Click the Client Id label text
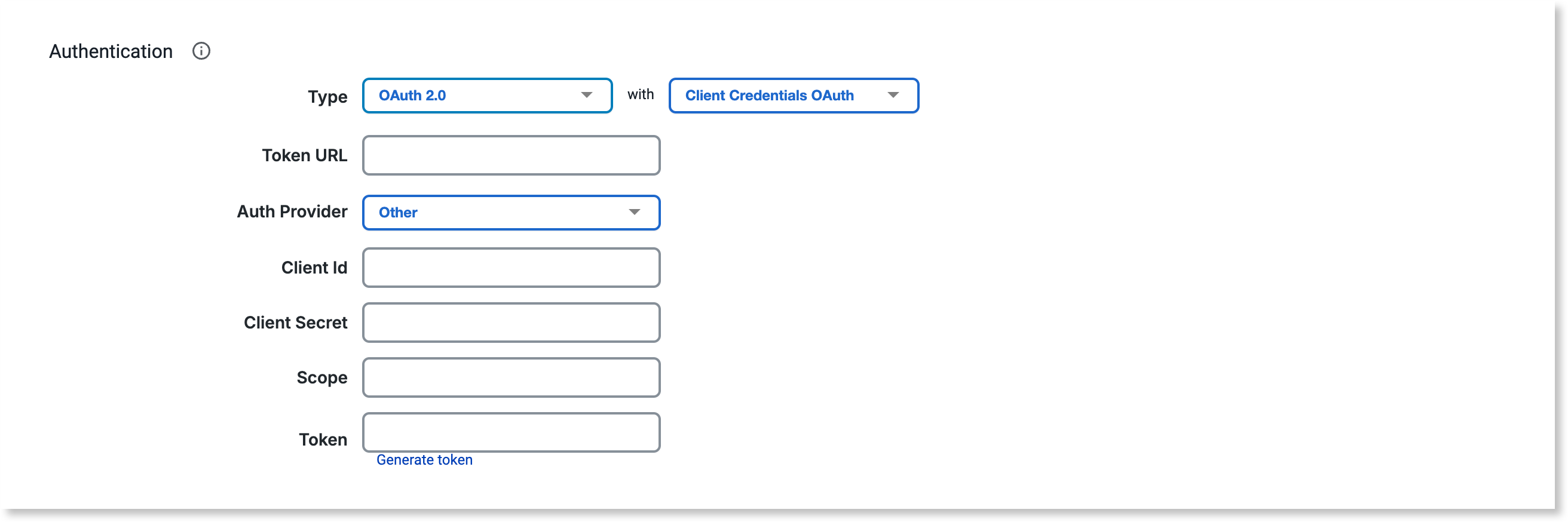The height and width of the screenshot is (522, 1568). [x=314, y=268]
